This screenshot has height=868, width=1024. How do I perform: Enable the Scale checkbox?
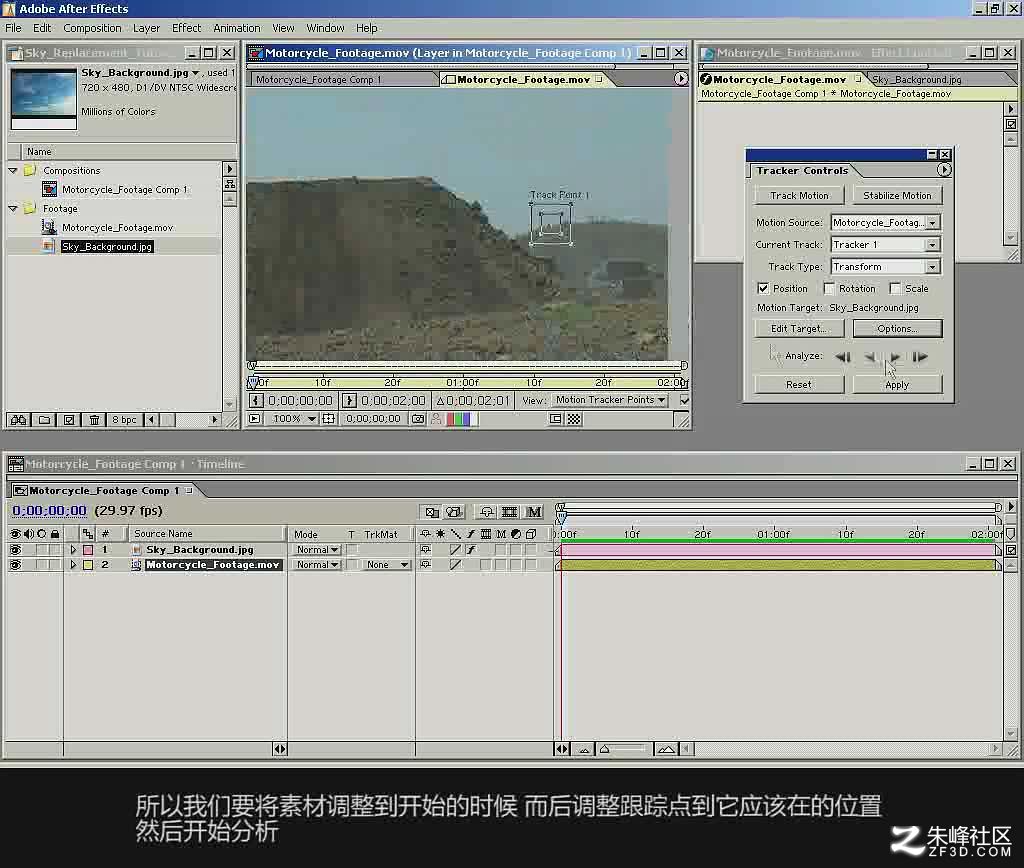895,288
